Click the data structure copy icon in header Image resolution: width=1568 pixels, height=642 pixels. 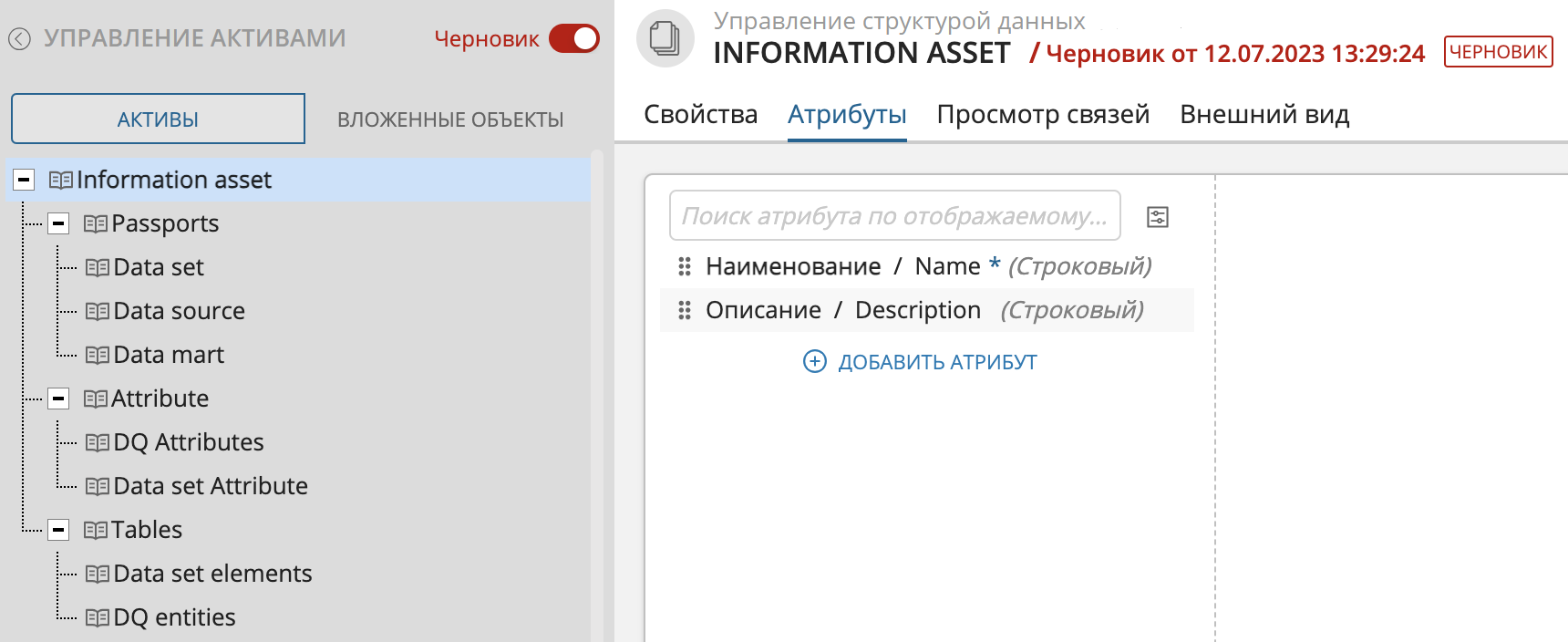tap(665, 38)
